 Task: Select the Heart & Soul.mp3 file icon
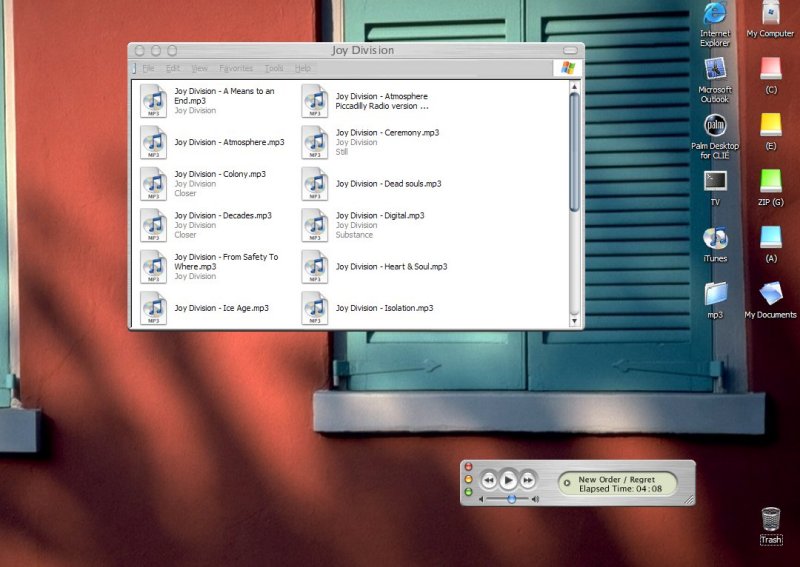315,266
